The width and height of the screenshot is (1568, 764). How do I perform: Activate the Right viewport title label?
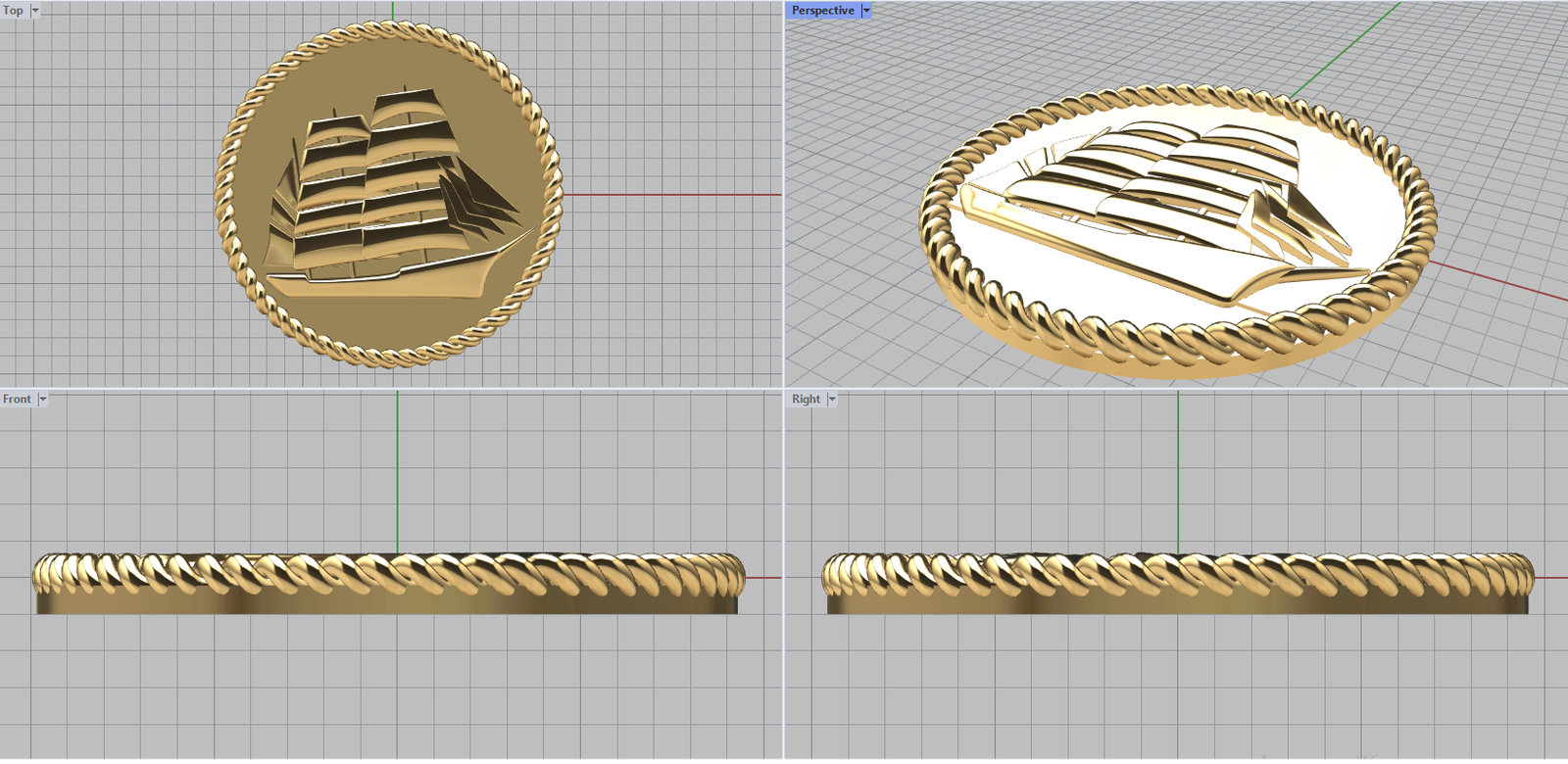[806, 400]
